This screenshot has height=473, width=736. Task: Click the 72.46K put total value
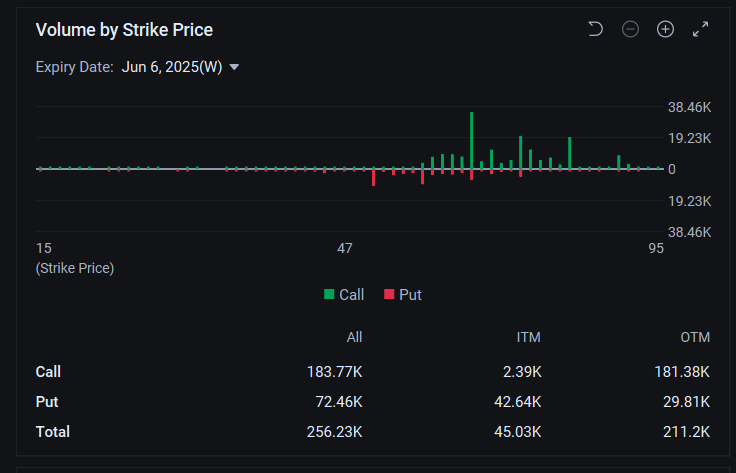[339, 402]
